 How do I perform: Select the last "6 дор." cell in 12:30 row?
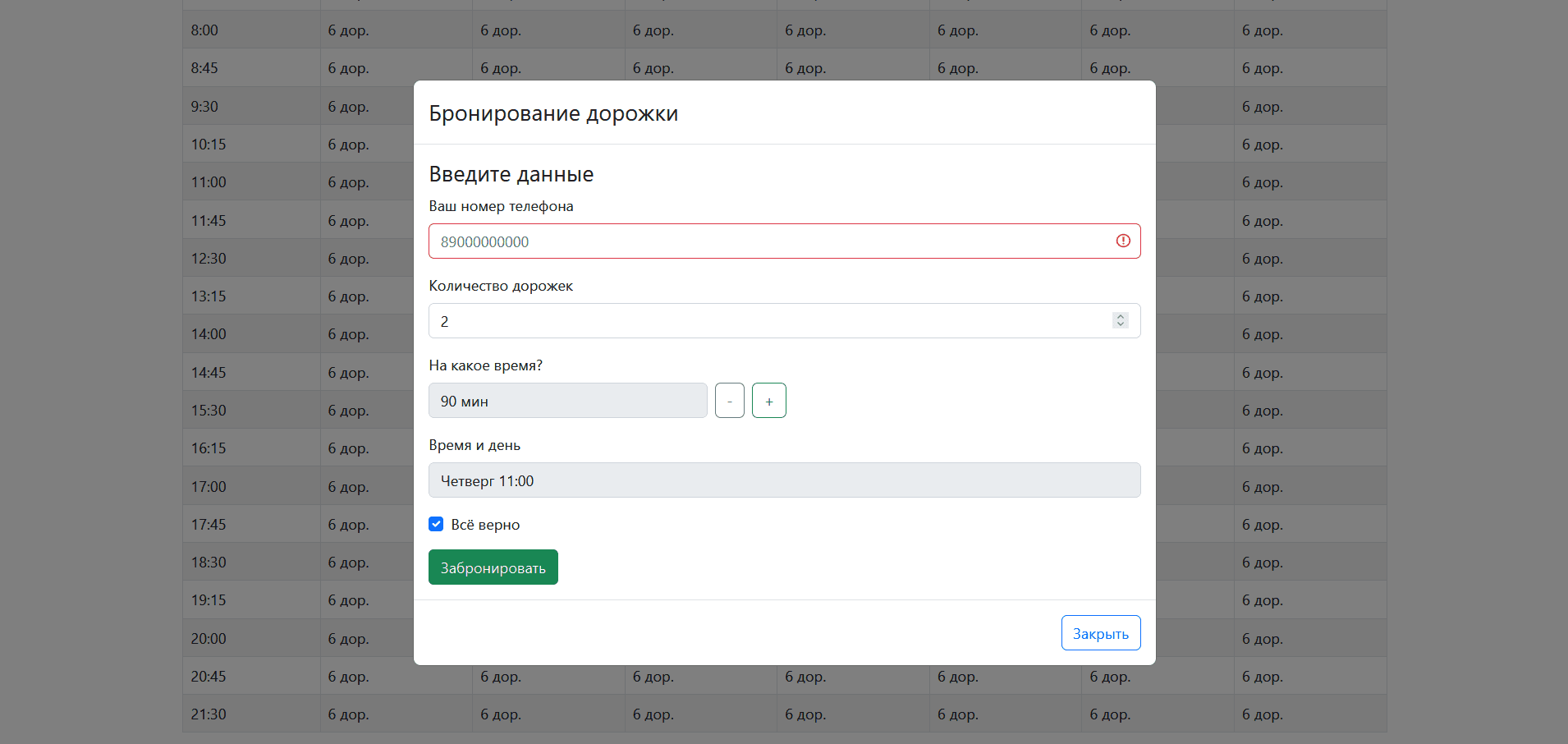click(x=1262, y=259)
